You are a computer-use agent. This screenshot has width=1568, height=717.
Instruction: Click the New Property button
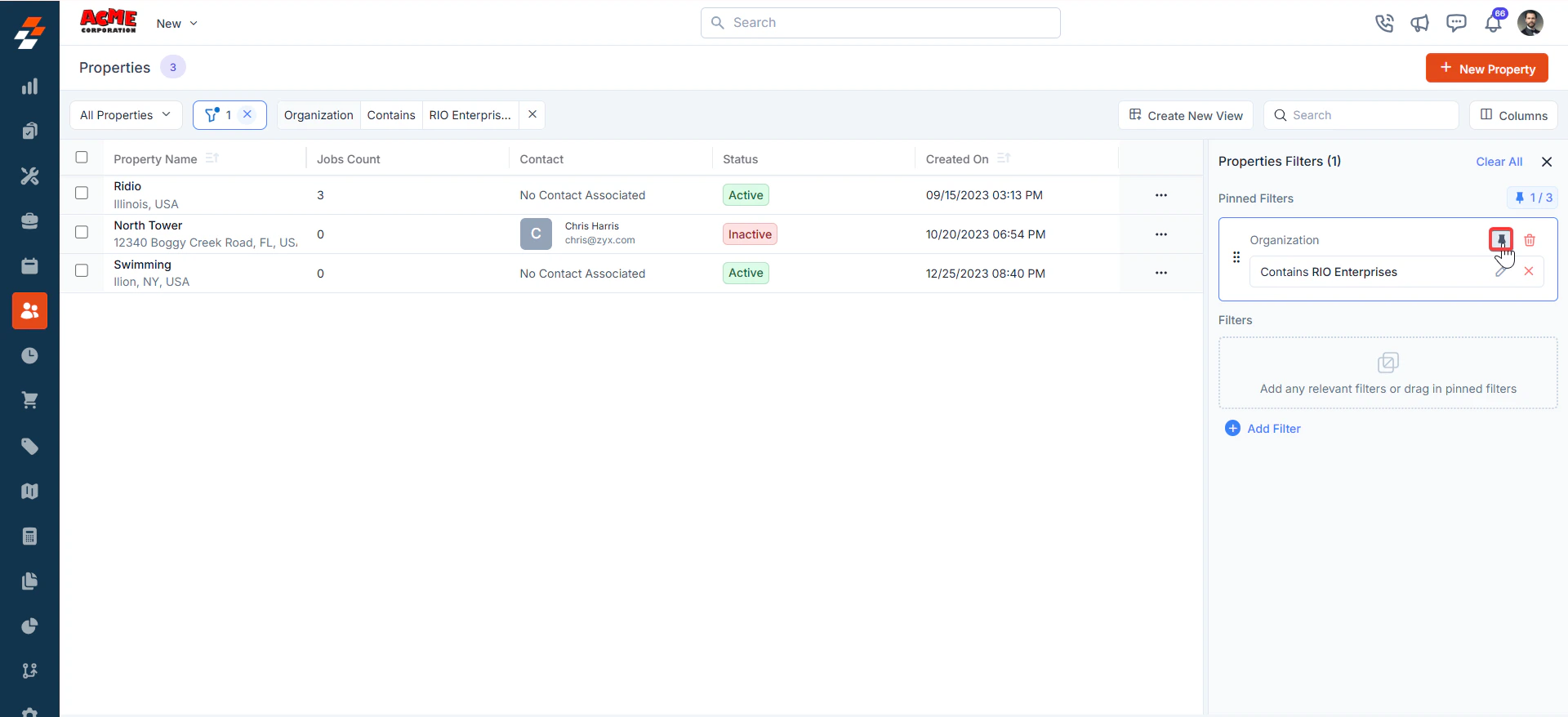tap(1487, 69)
